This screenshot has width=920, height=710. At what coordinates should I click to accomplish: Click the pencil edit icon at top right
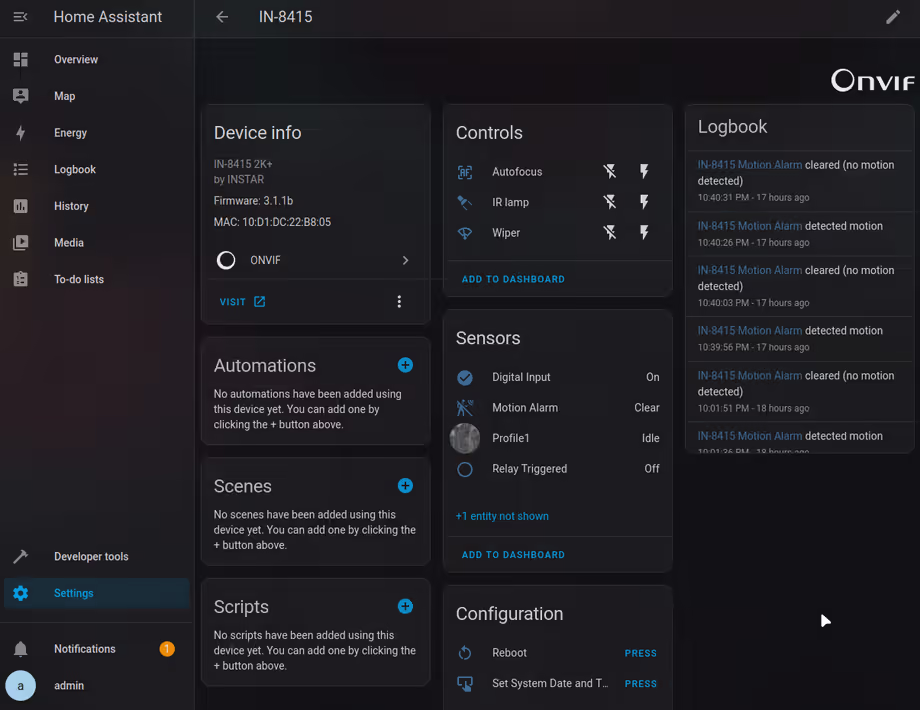[x=892, y=17]
